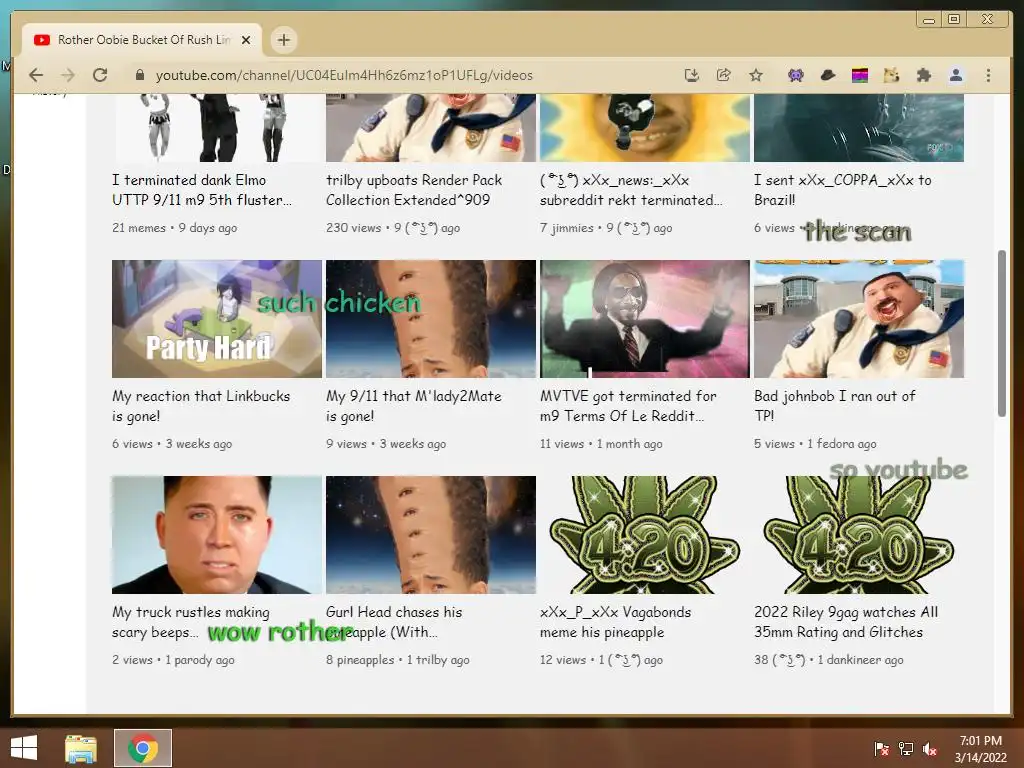This screenshot has width=1024, height=768.
Task: Click the '2 views • 1 parody ago' text
Action: (173, 660)
